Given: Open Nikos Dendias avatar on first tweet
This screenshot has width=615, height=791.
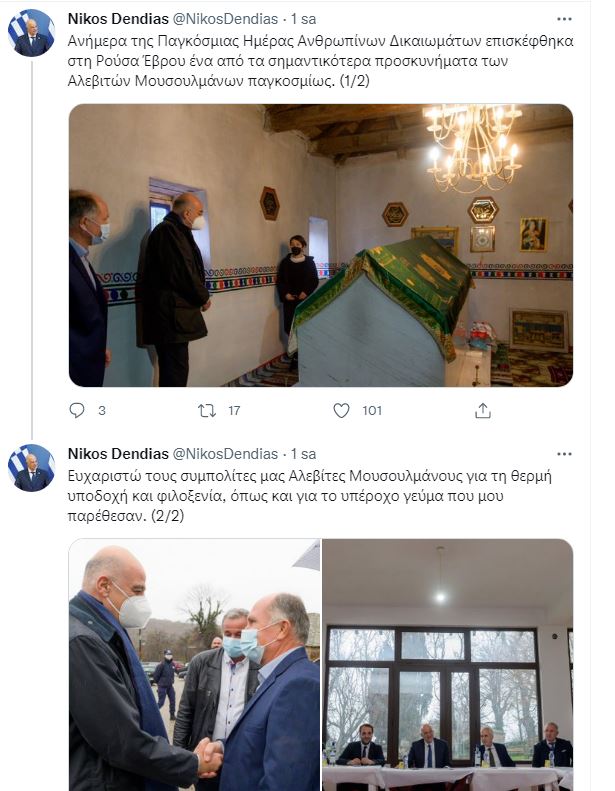Looking at the screenshot, I should pos(31,33).
